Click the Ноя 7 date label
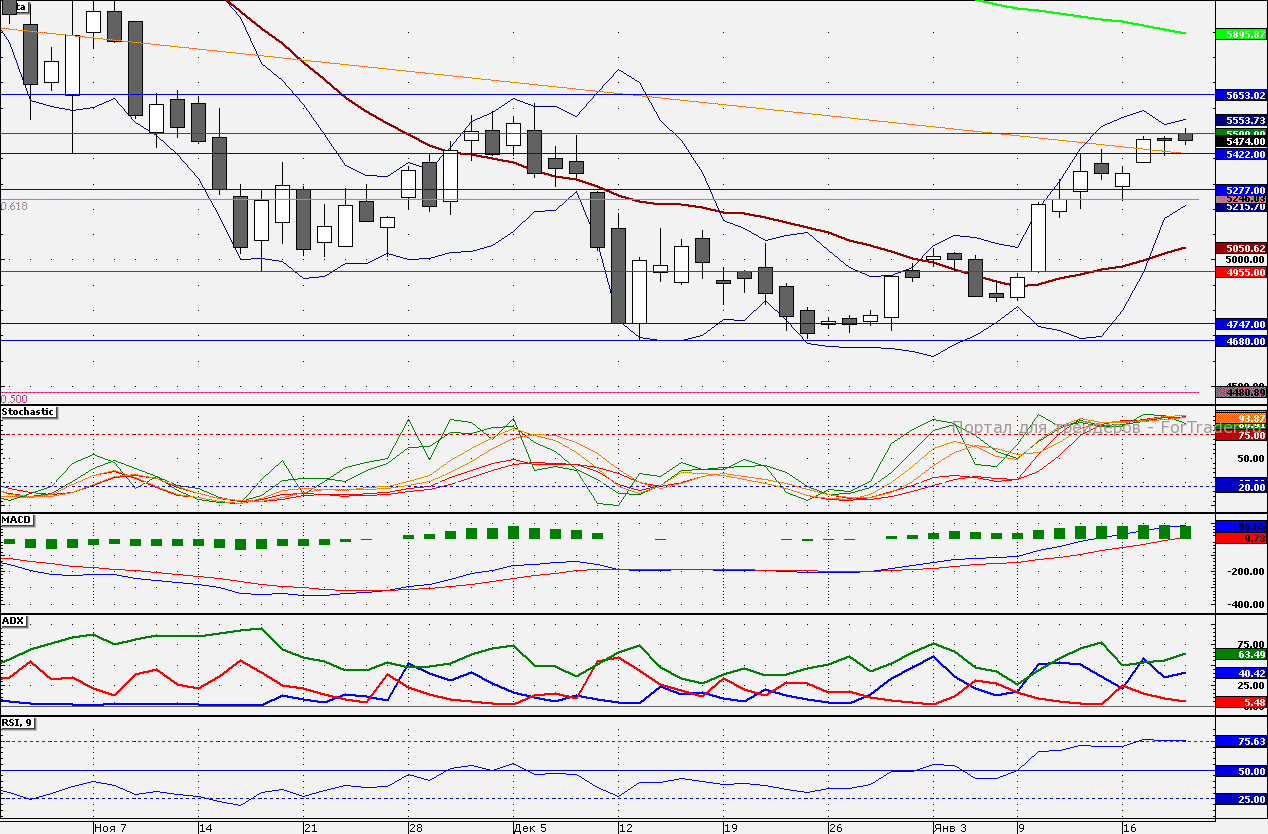The height and width of the screenshot is (834, 1268). pyautogui.click(x=110, y=828)
